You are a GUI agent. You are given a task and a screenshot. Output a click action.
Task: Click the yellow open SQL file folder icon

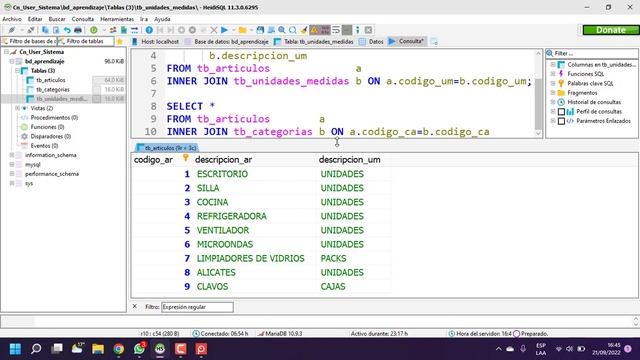242,30
